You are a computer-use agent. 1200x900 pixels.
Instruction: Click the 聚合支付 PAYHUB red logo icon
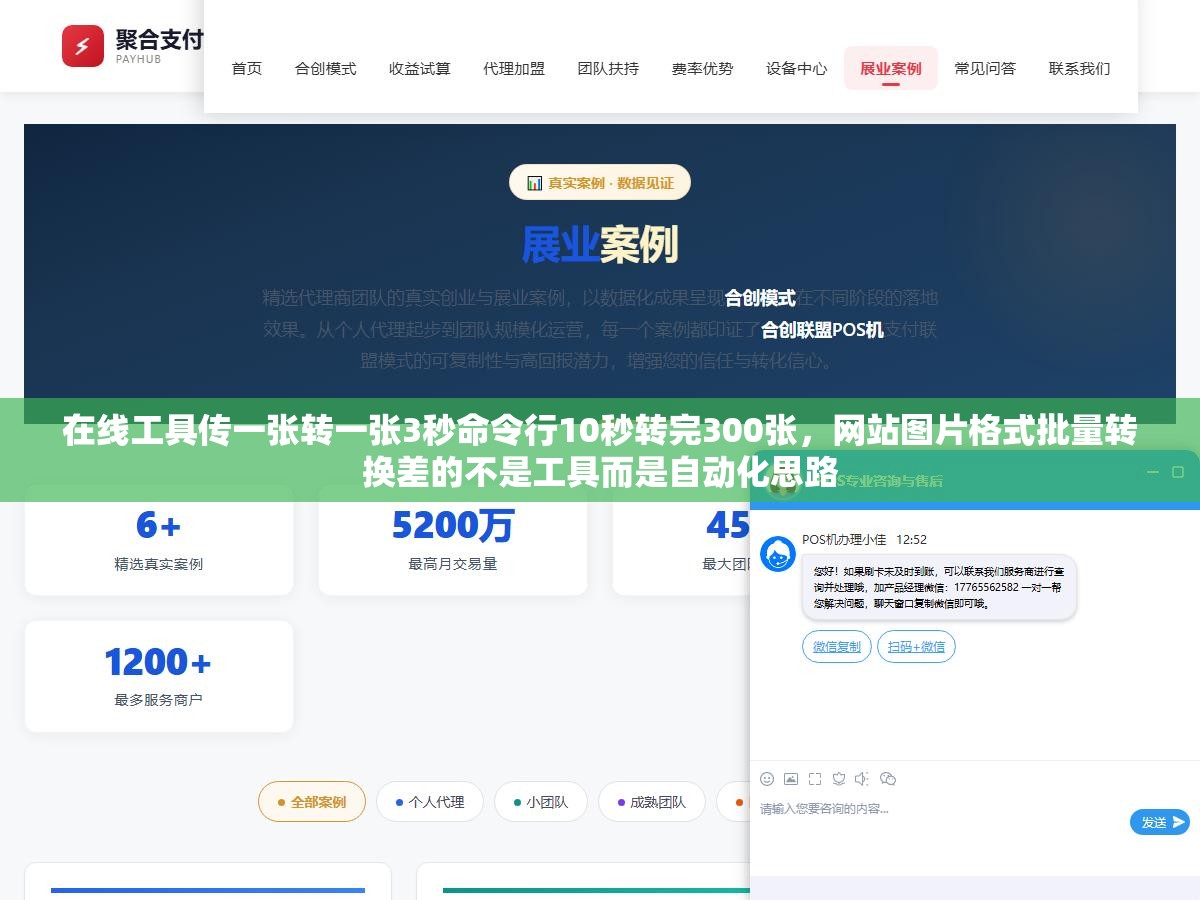click(83, 46)
